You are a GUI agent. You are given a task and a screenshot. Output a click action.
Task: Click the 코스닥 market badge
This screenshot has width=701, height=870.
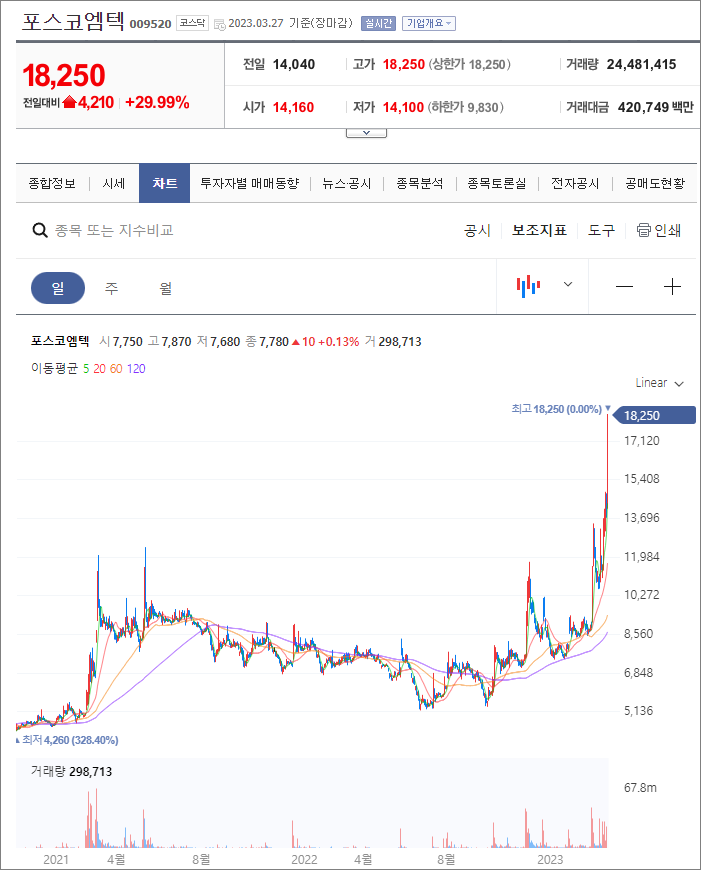pyautogui.click(x=193, y=23)
